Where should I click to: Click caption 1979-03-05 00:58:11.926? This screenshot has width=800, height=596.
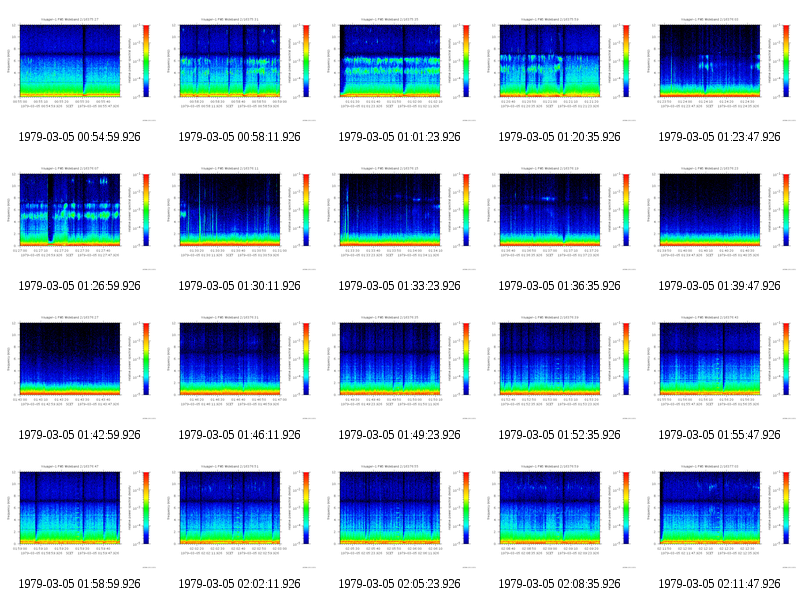pyautogui.click(x=239, y=137)
